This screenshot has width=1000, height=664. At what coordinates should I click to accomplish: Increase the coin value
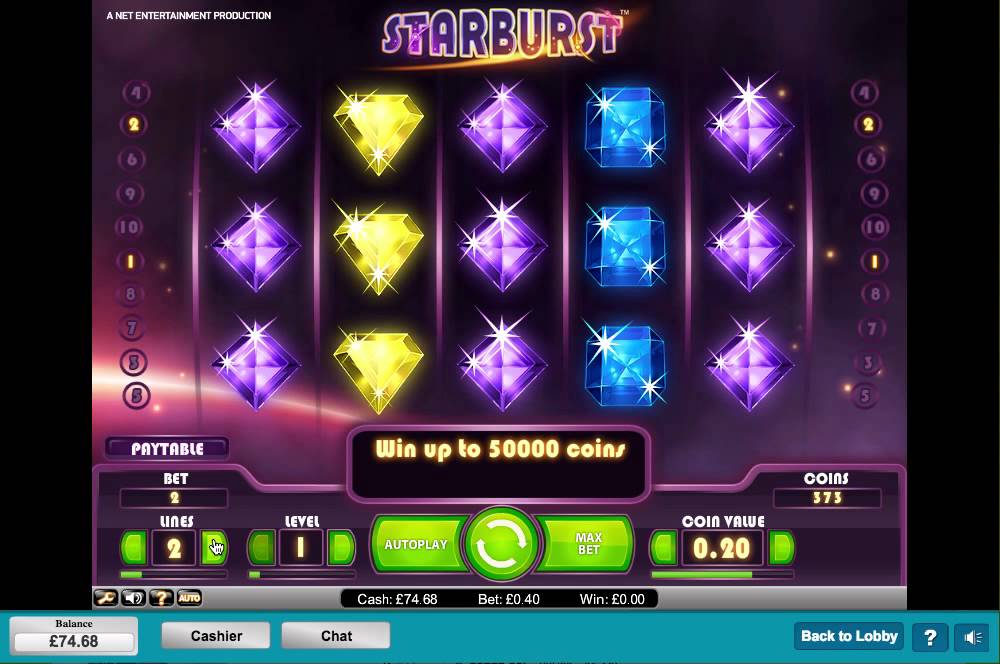click(781, 547)
